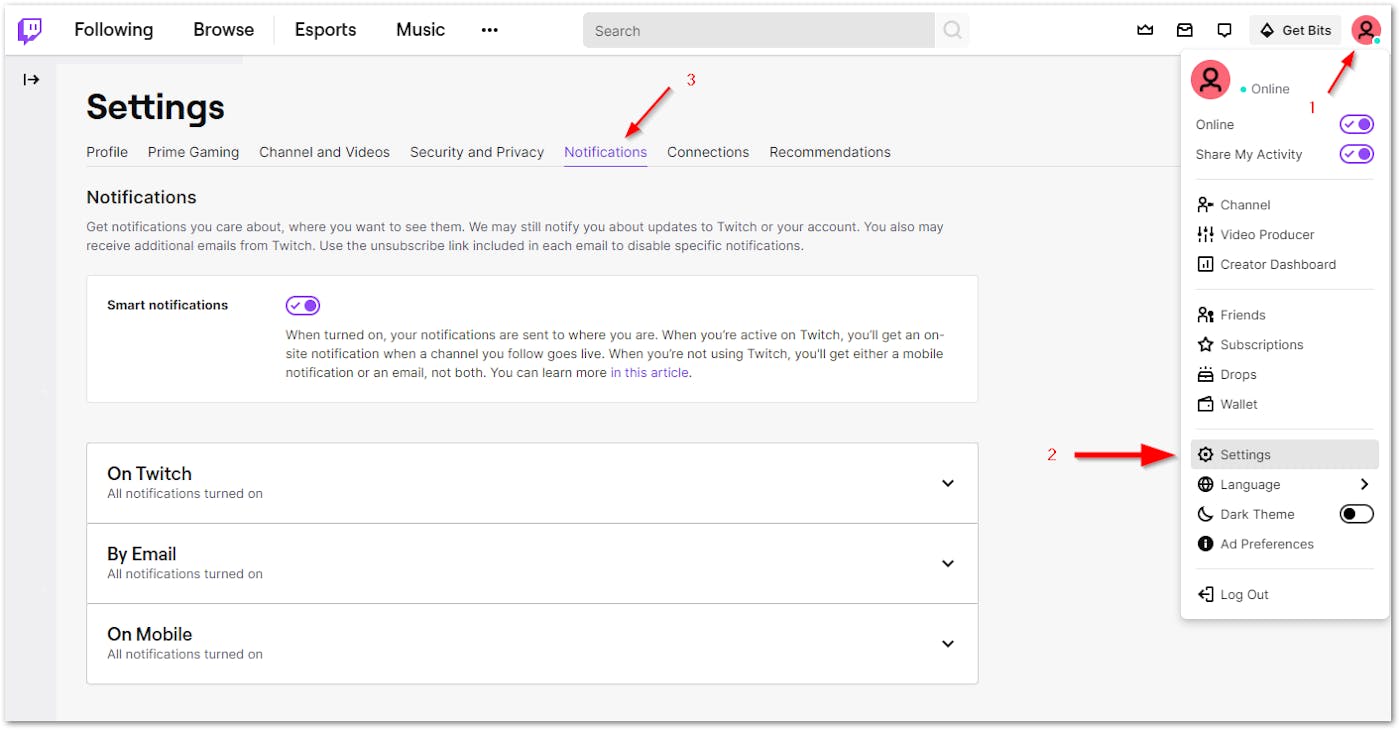Click the Get Bits button
Image resolution: width=1400 pixels, height=730 pixels.
[1295, 30]
